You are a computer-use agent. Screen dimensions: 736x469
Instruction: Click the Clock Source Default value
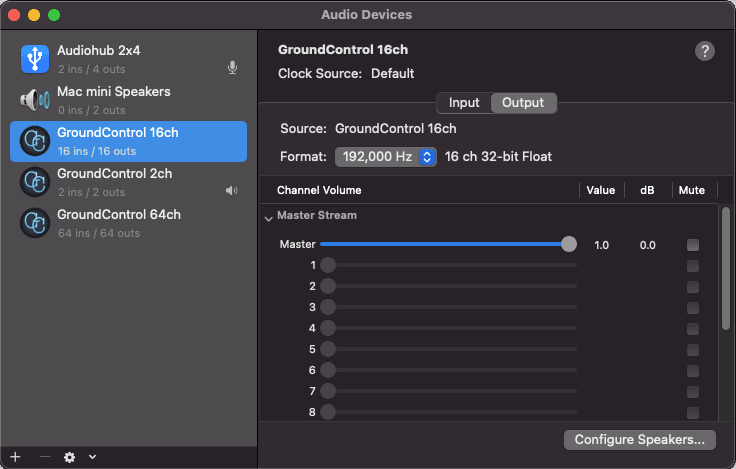click(392, 74)
